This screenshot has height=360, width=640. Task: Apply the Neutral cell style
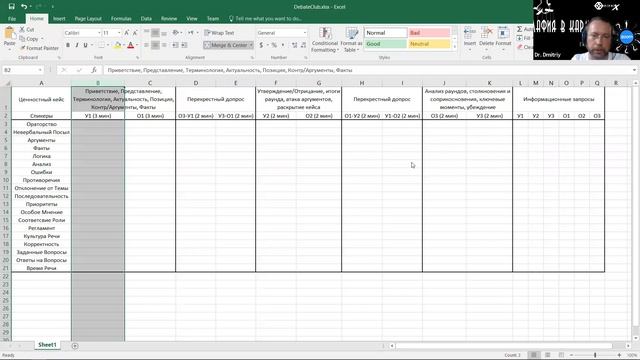tap(429, 44)
